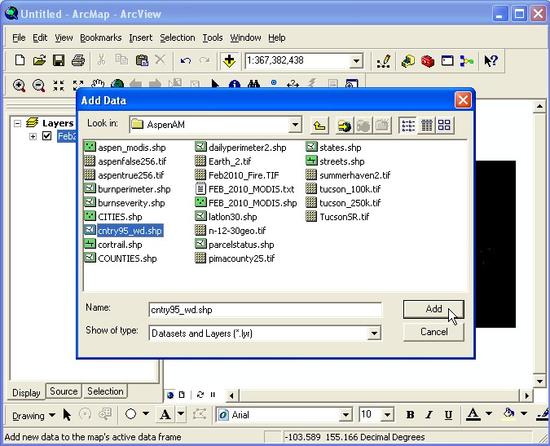Open the fill color paint bucket

(509, 414)
